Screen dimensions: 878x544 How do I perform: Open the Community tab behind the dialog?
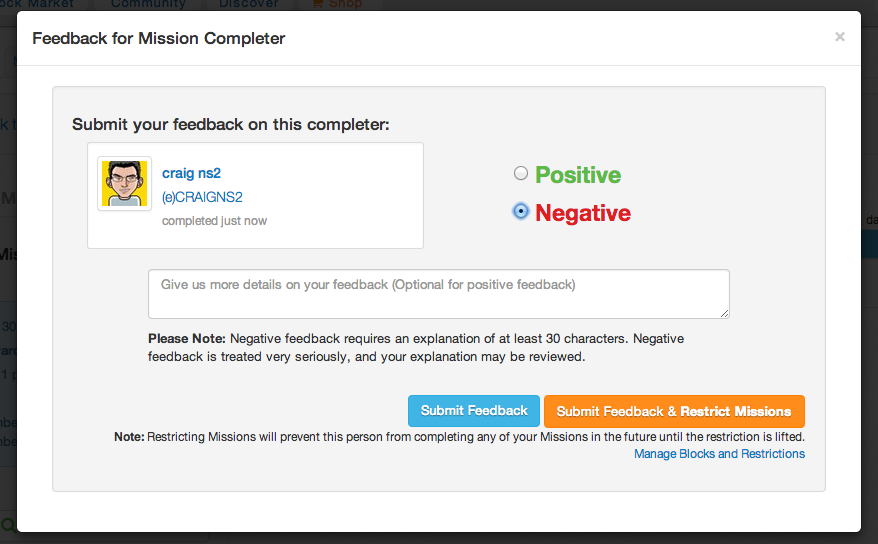click(x=148, y=4)
